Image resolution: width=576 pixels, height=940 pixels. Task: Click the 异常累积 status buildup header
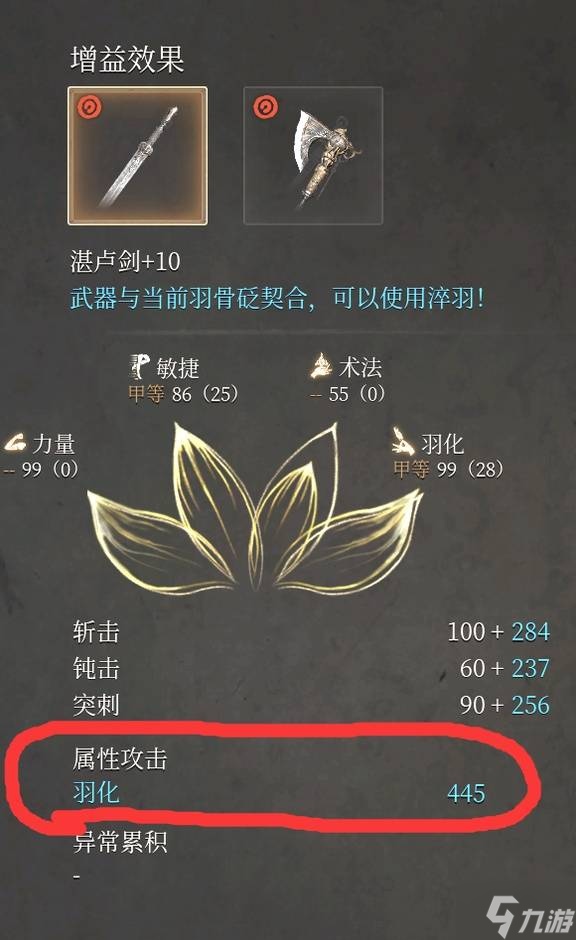point(120,842)
